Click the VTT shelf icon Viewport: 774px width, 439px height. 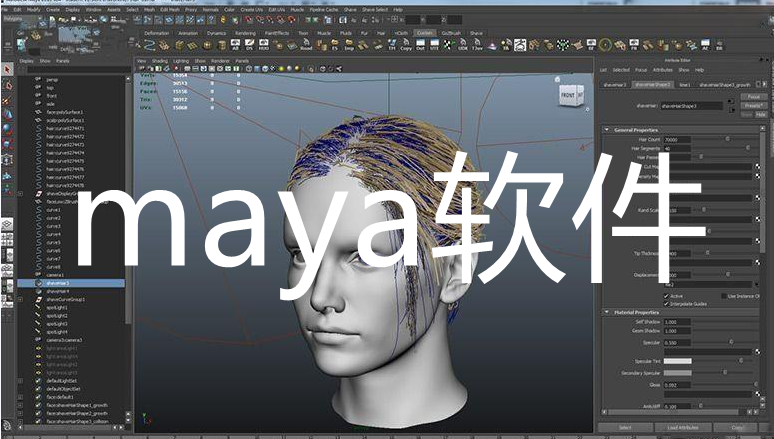pyautogui.click(x=434, y=45)
